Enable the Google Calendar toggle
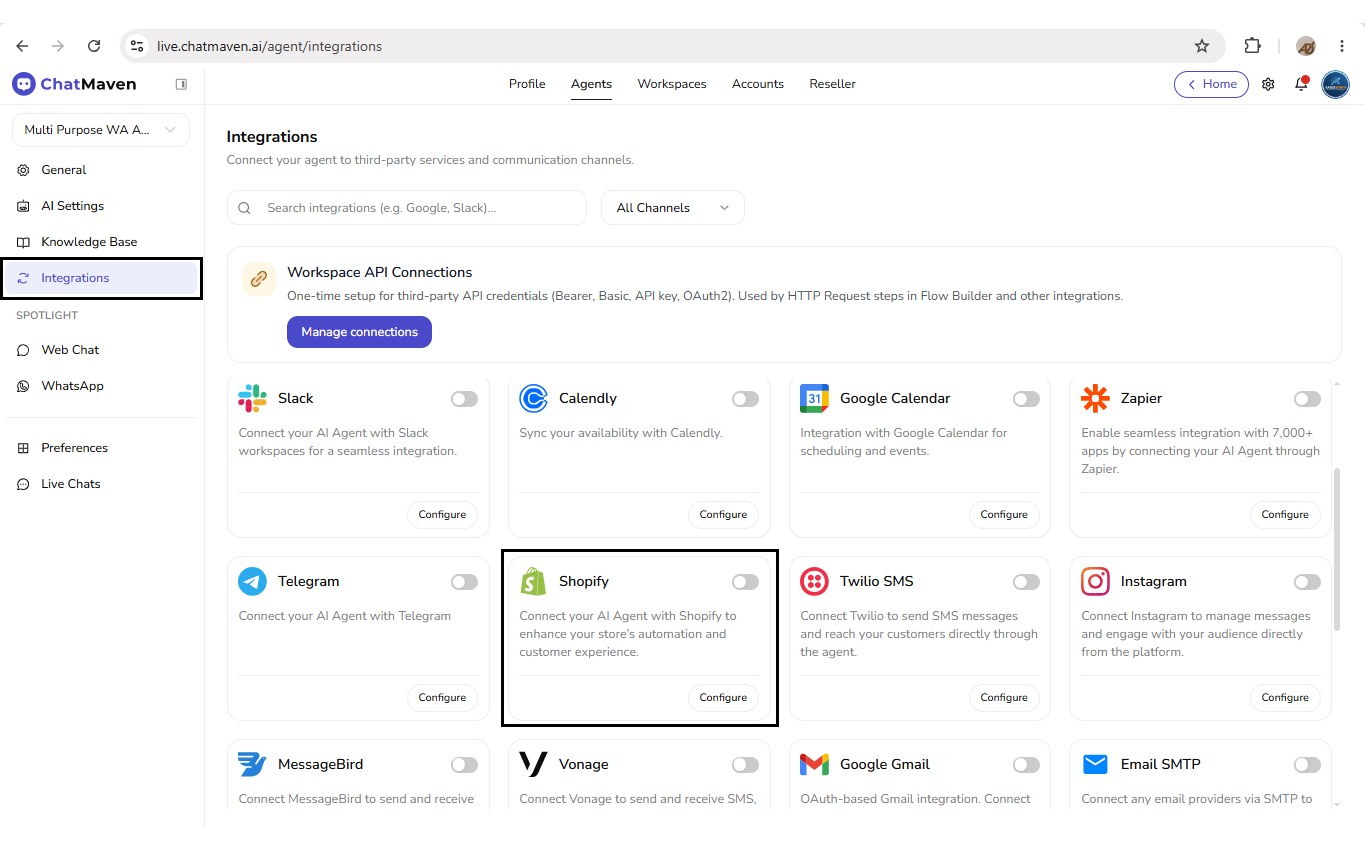The width and height of the screenshot is (1368, 862). click(1026, 399)
